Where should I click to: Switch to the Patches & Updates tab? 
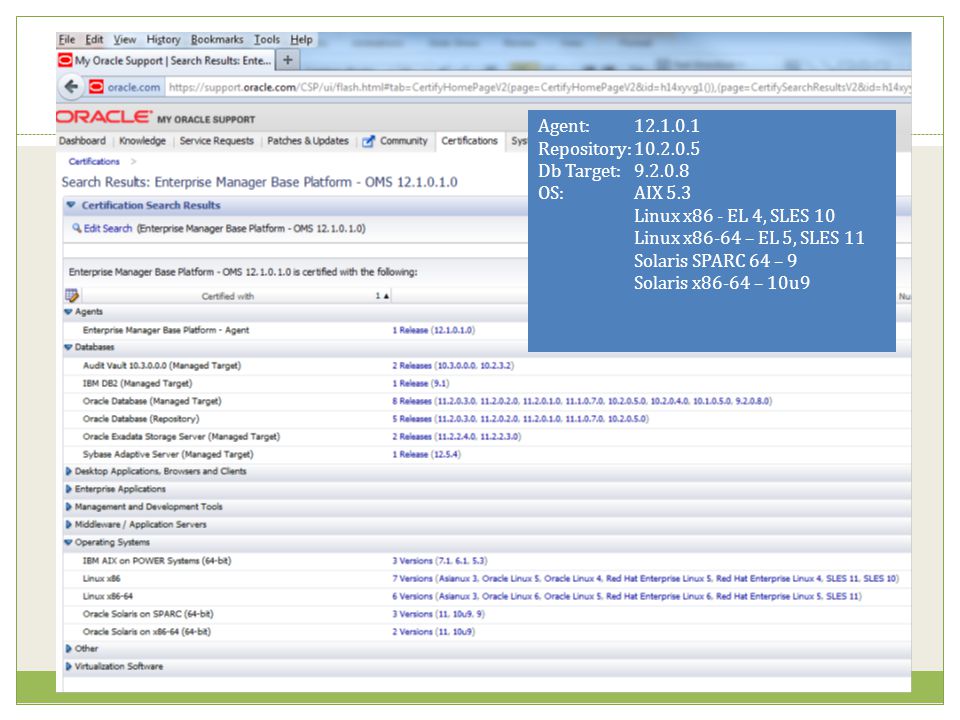coord(307,141)
